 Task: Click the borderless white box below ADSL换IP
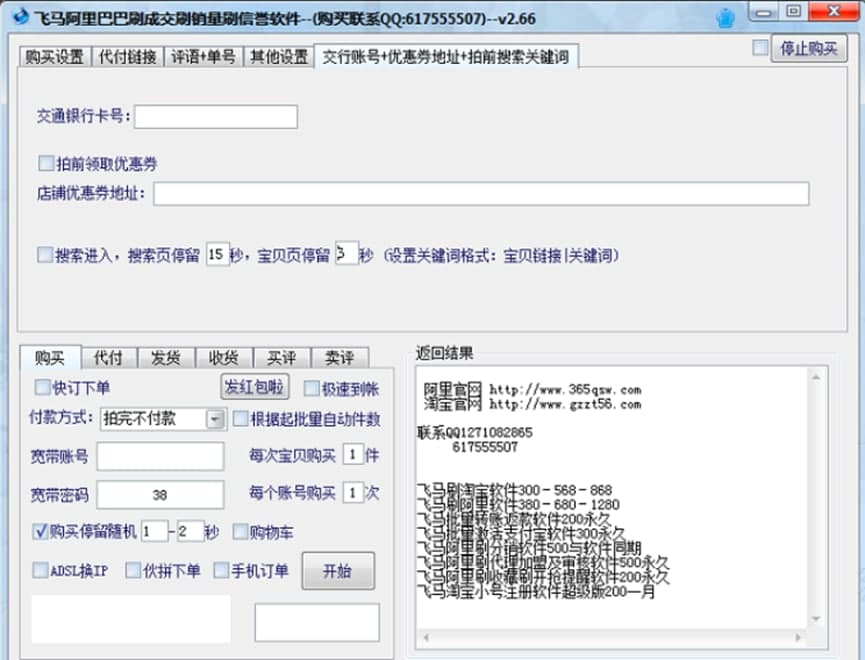point(131,619)
